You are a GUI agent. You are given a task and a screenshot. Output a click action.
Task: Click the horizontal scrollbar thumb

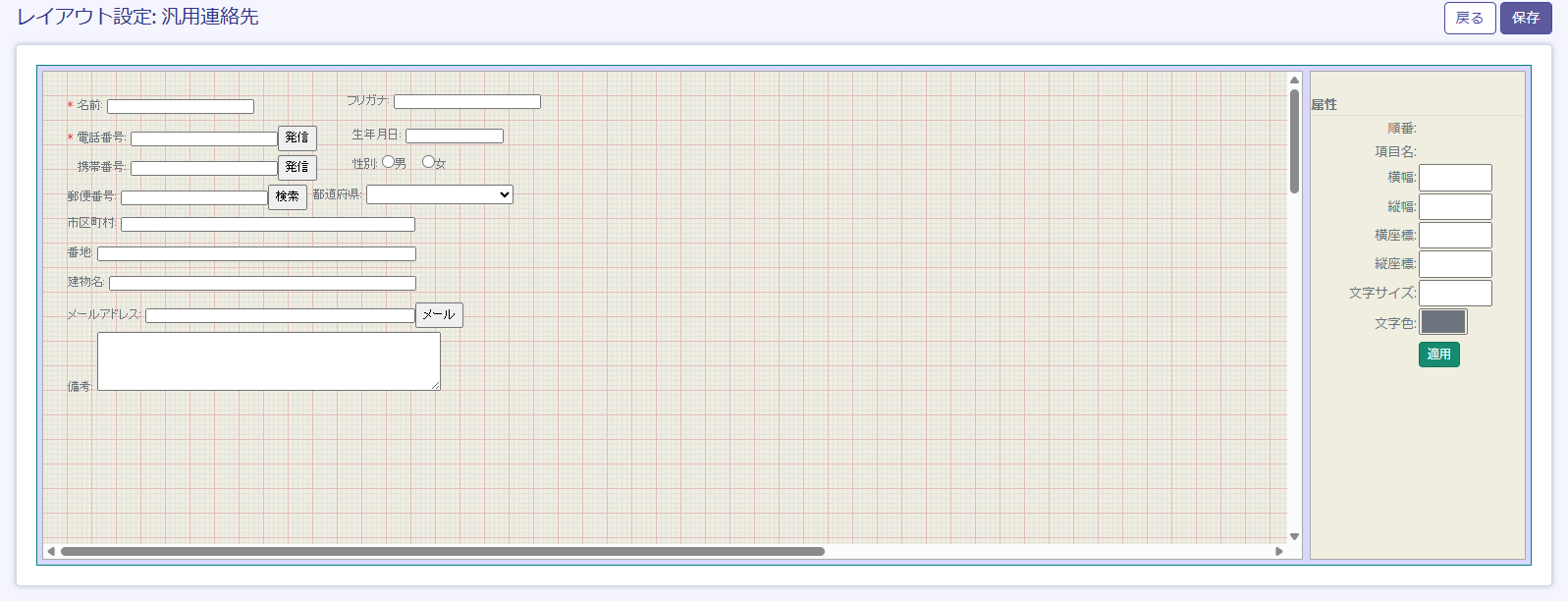click(442, 551)
